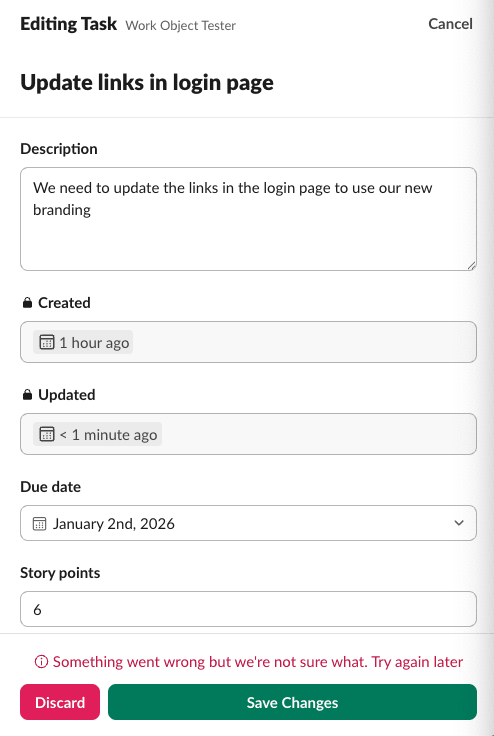Click calendar icon in Due date field

39,523
